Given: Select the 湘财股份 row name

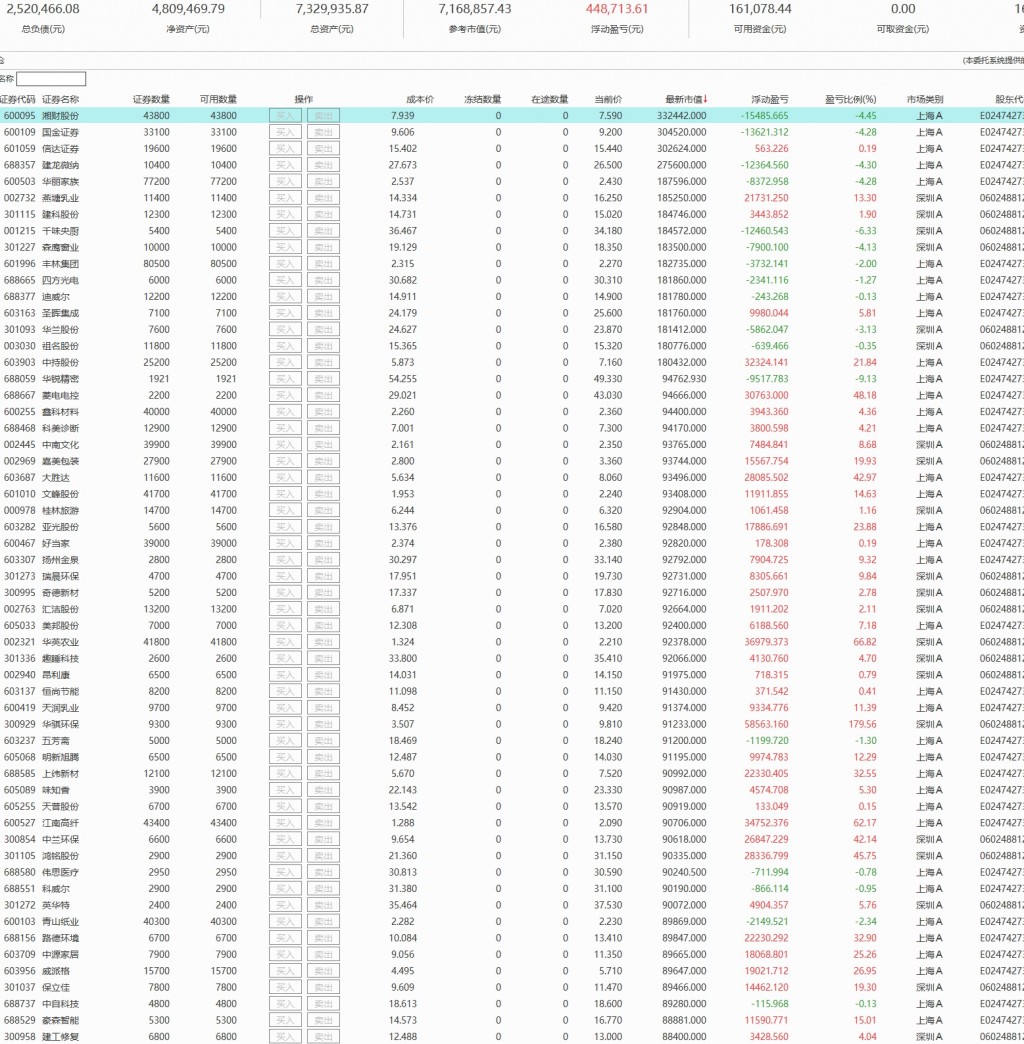Looking at the screenshot, I should click(60, 116).
